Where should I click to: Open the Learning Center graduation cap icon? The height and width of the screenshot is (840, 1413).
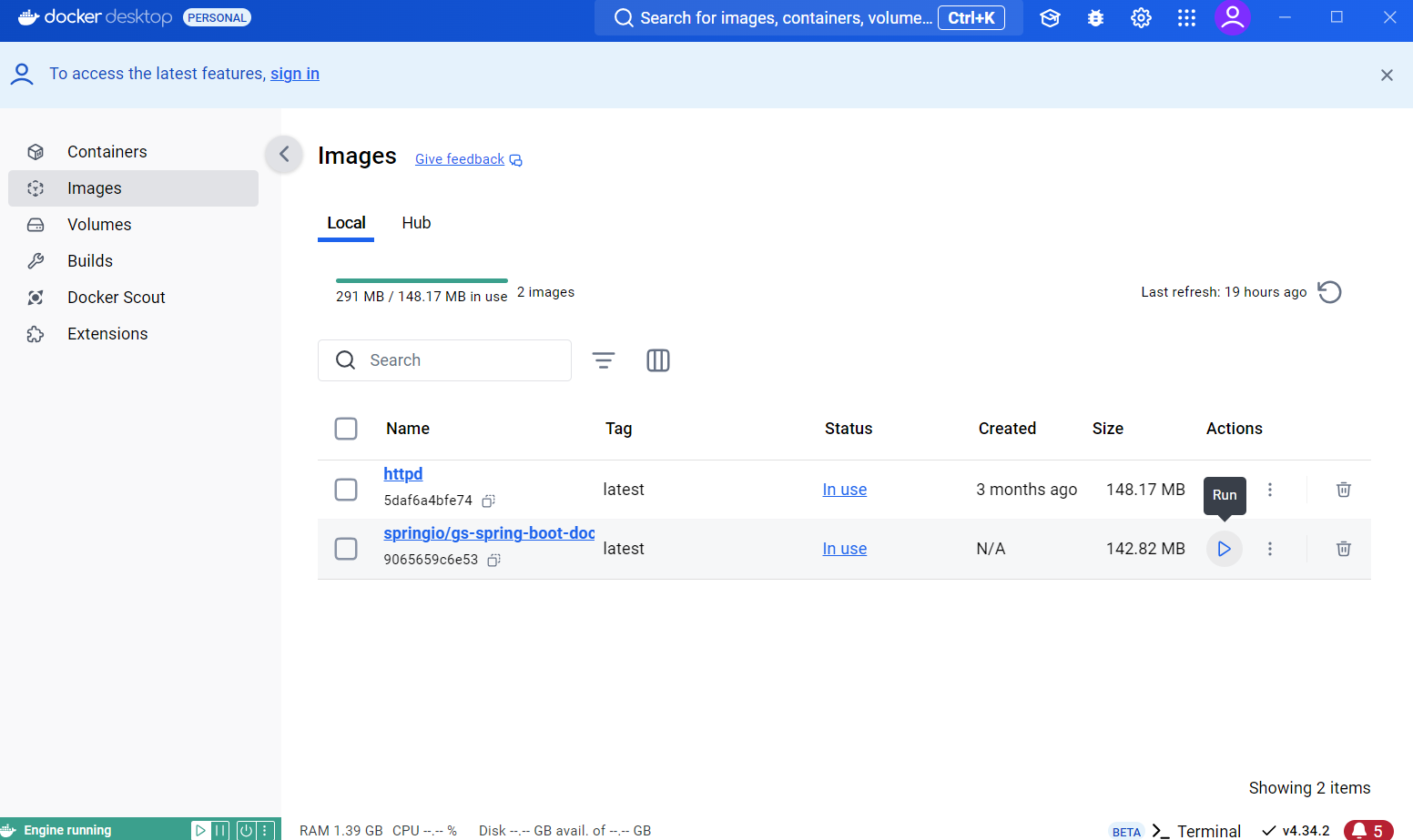1050,18
